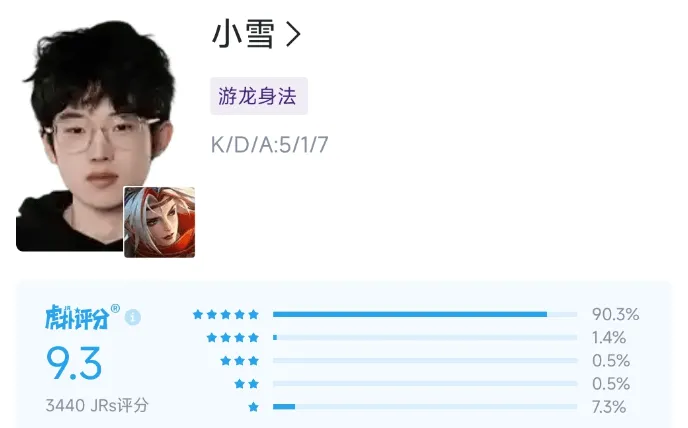Tap the 3440 JRs评分 count text

[97, 405]
